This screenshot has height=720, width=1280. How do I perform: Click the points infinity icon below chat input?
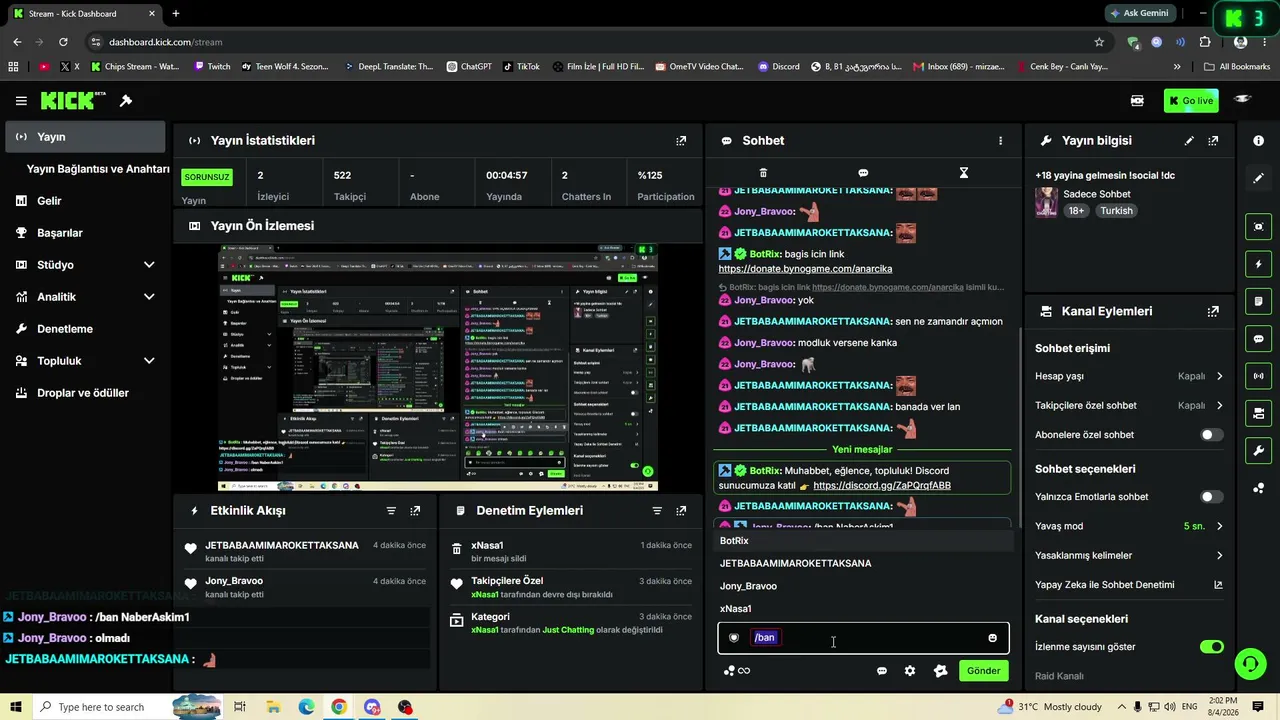pos(737,671)
